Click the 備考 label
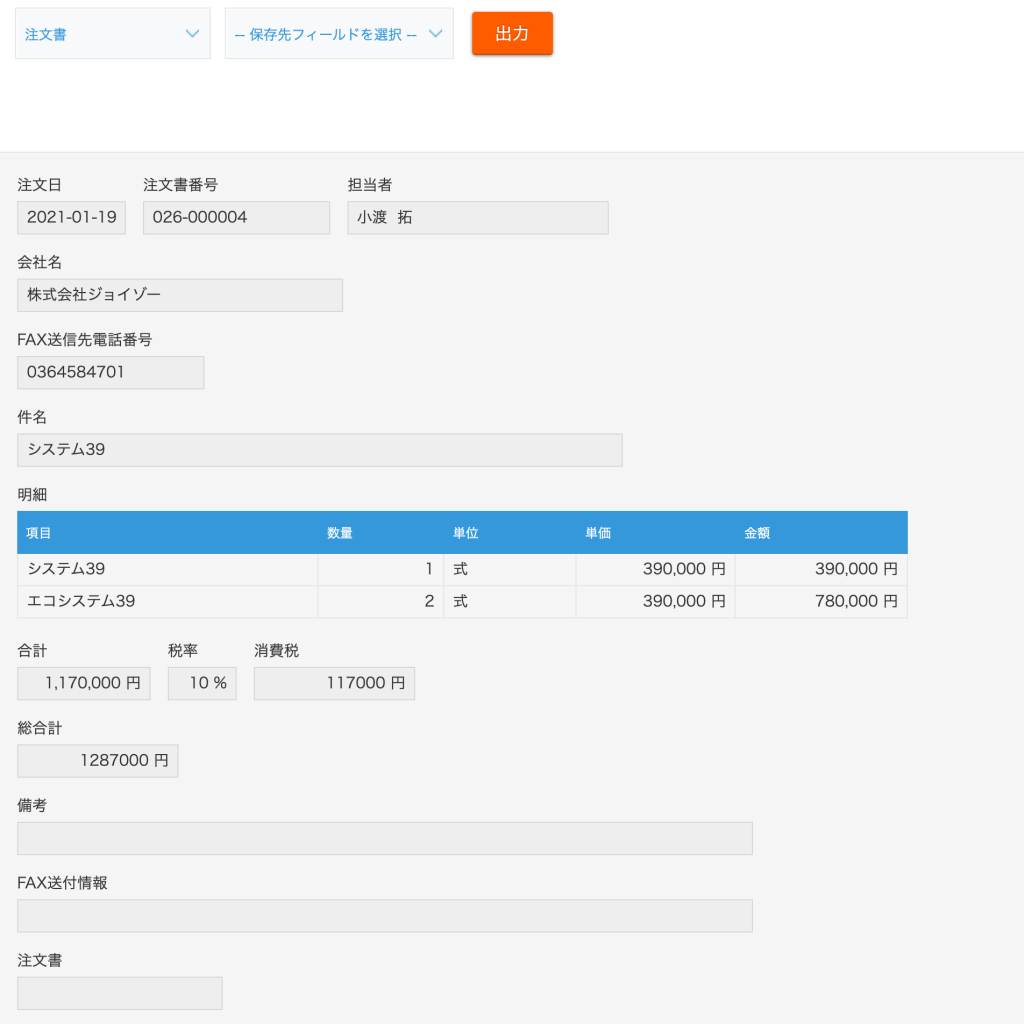 [32, 806]
